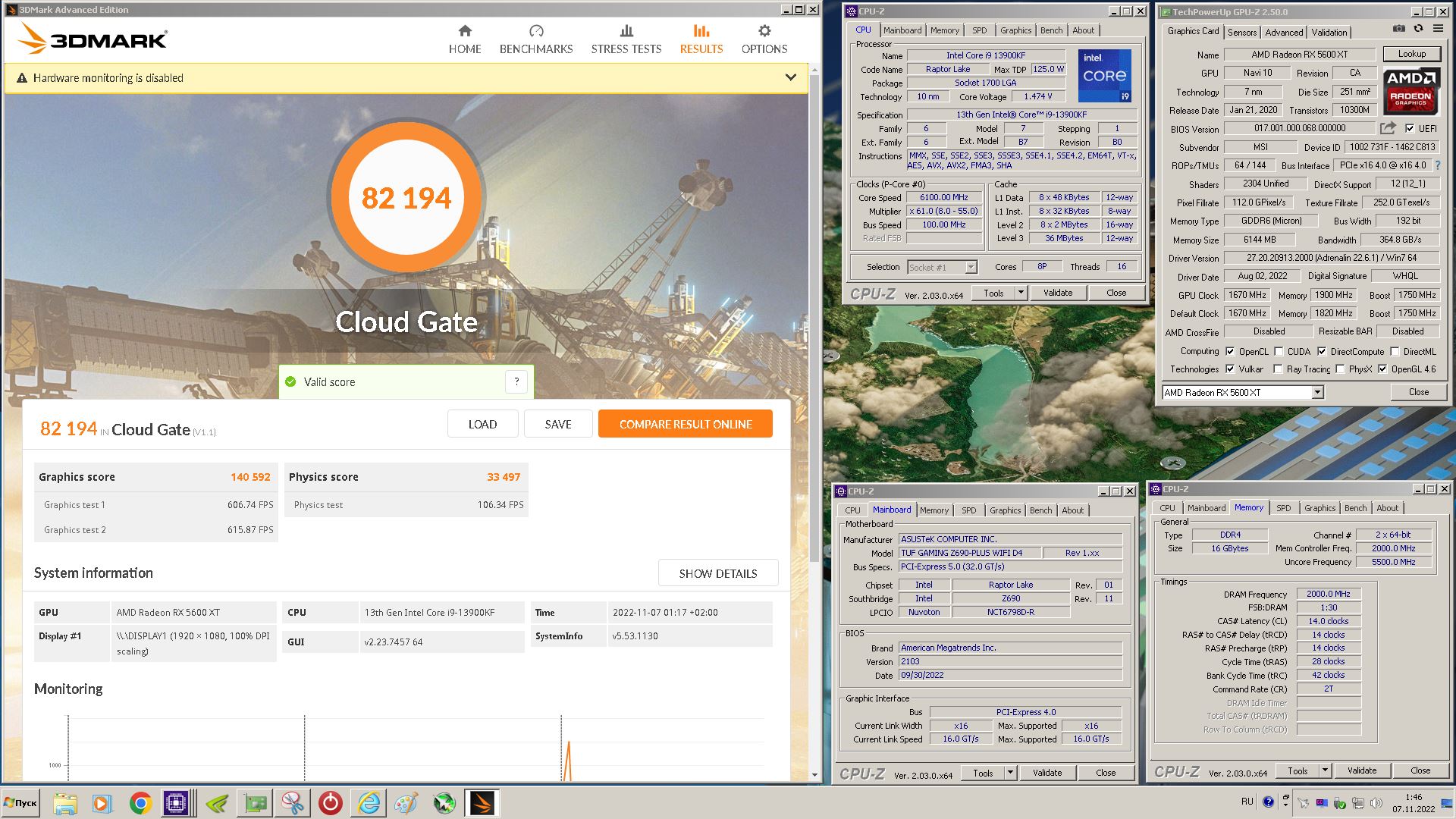The image size is (1456, 819).
Task: Click the Close button at GPU-Z window bottom
Action: (x=1419, y=392)
